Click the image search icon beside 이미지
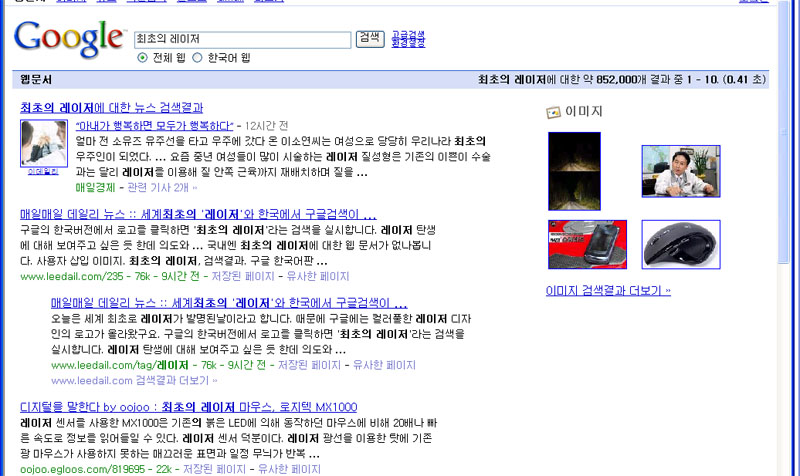The height and width of the screenshot is (476, 800). click(x=553, y=112)
